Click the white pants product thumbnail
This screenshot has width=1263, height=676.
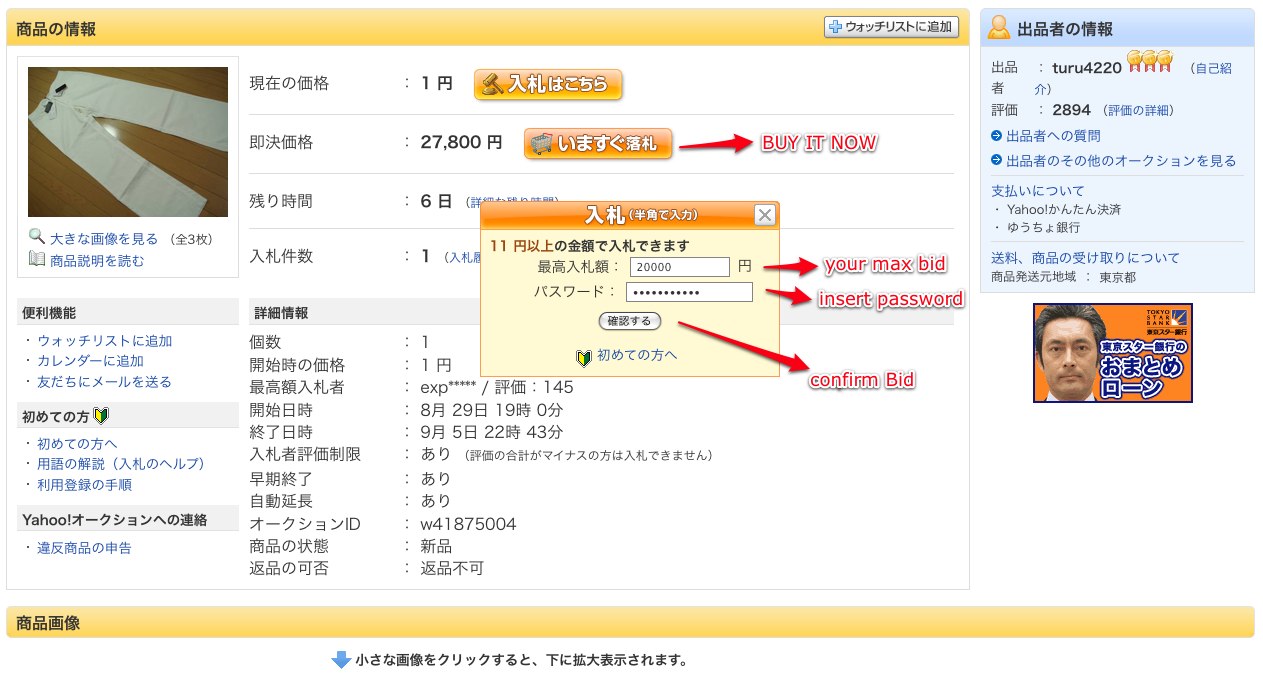point(128,142)
